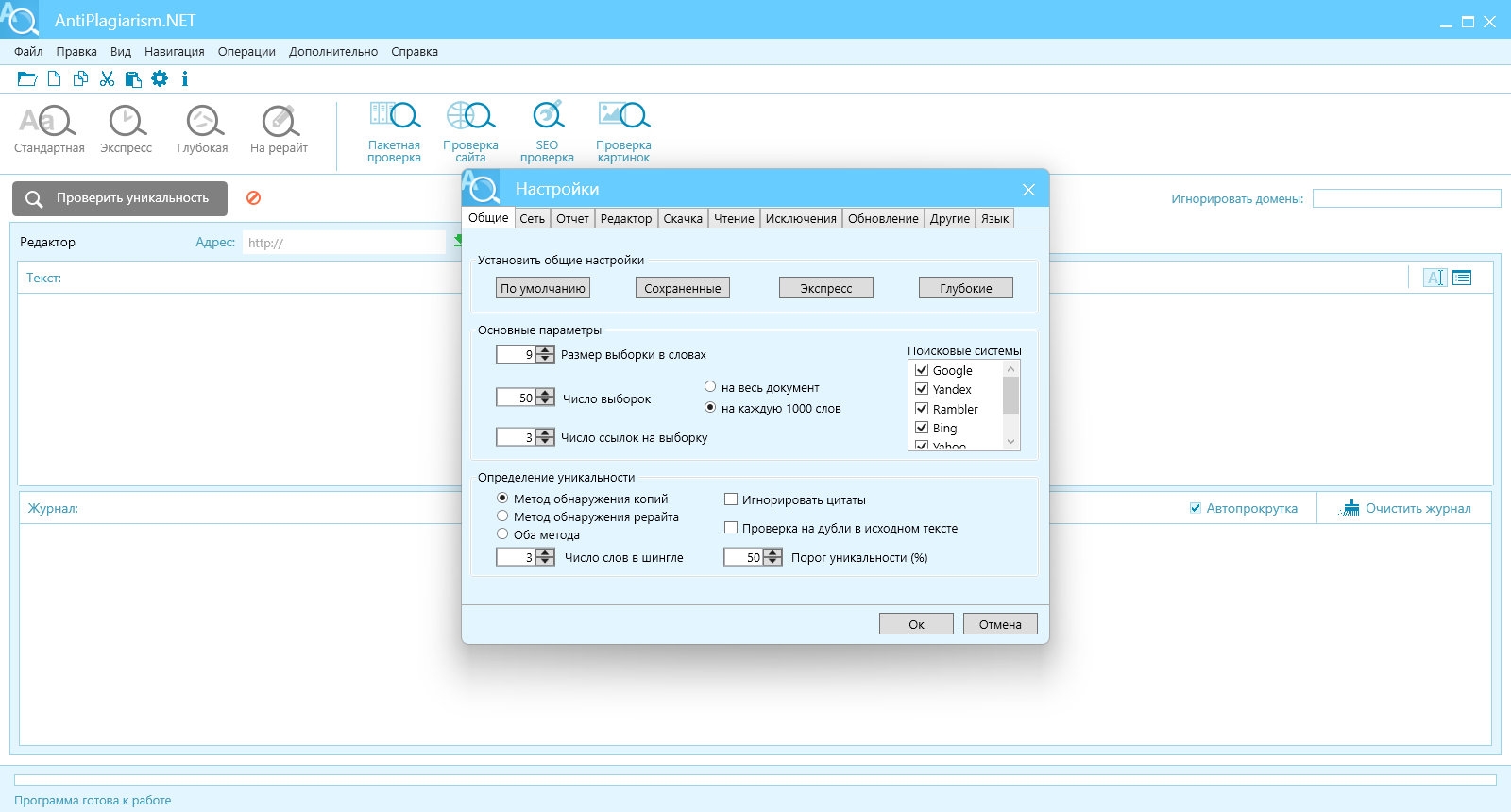
Task: Open the Операции menu
Action: pos(246,52)
